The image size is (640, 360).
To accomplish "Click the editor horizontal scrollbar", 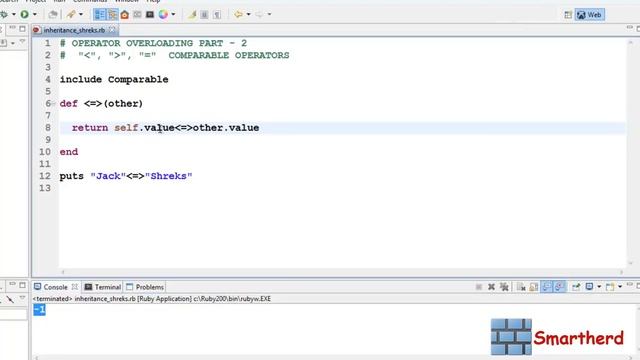I will 342,272.
